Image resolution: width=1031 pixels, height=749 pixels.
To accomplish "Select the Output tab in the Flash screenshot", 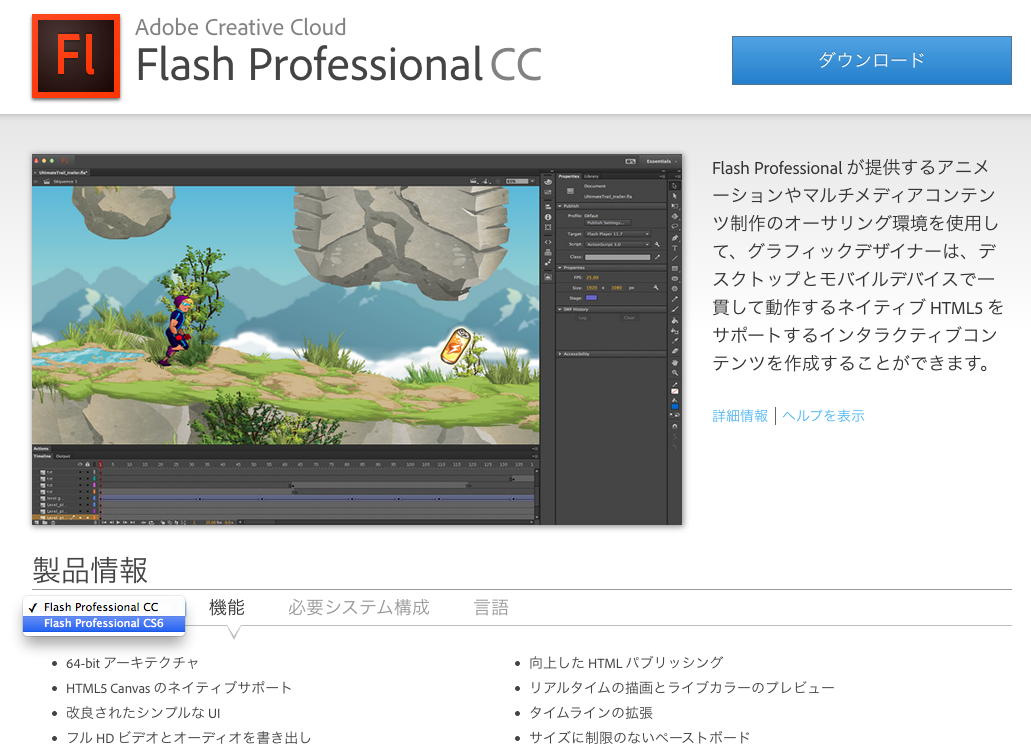I will click(x=63, y=456).
